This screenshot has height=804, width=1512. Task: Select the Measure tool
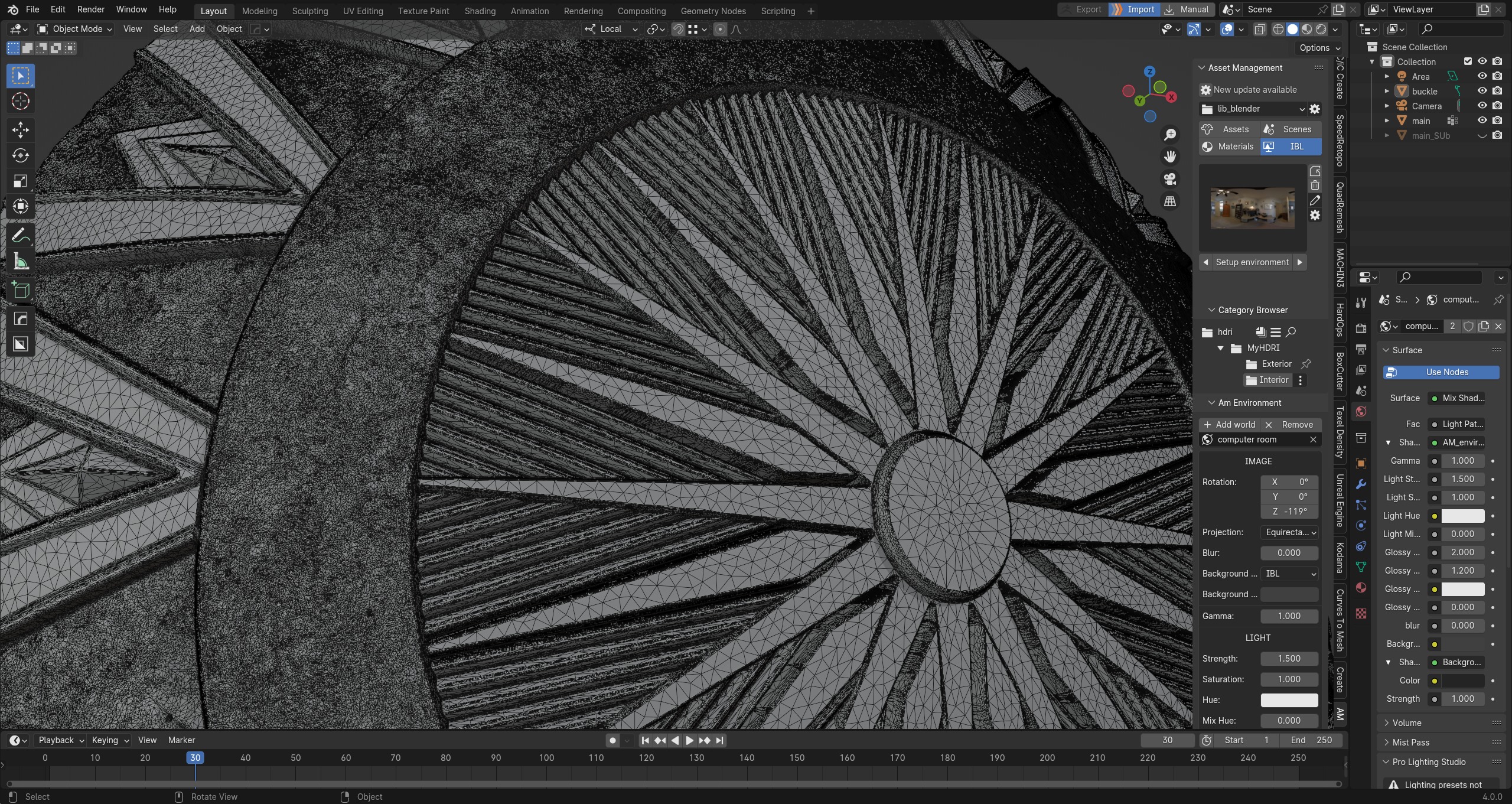tap(21, 261)
